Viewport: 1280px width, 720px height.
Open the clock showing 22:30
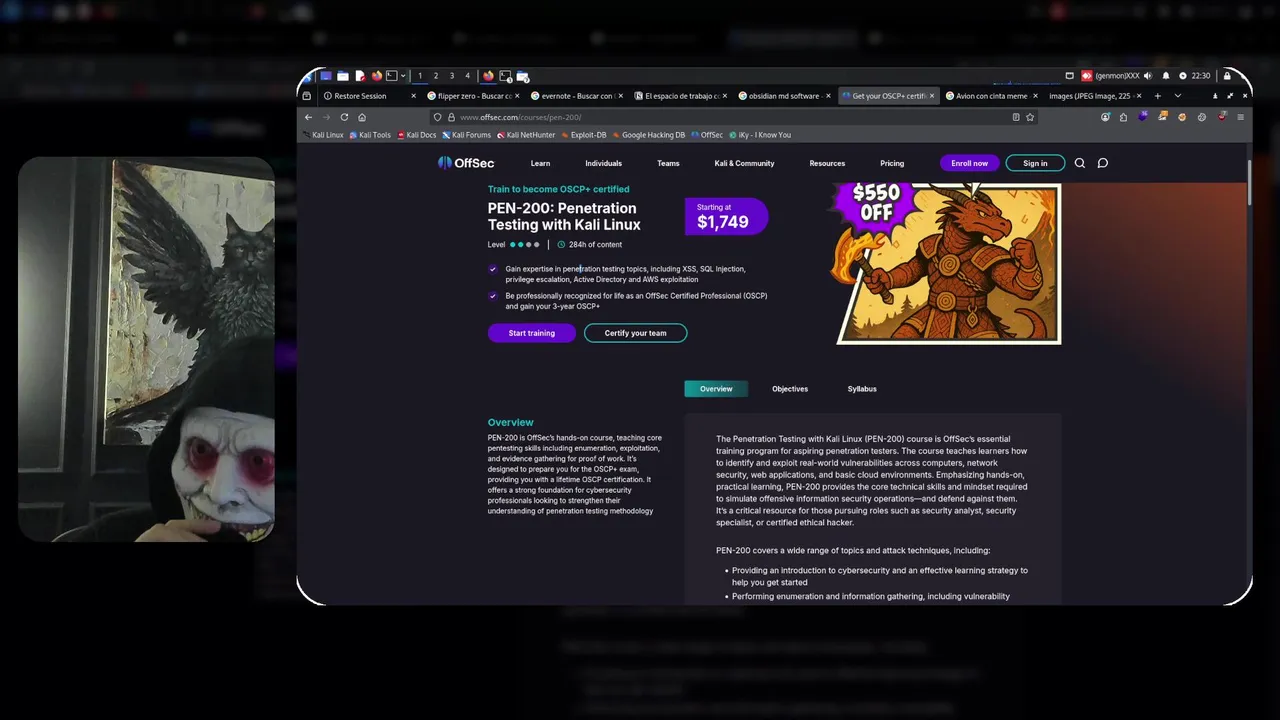pyautogui.click(x=1201, y=76)
